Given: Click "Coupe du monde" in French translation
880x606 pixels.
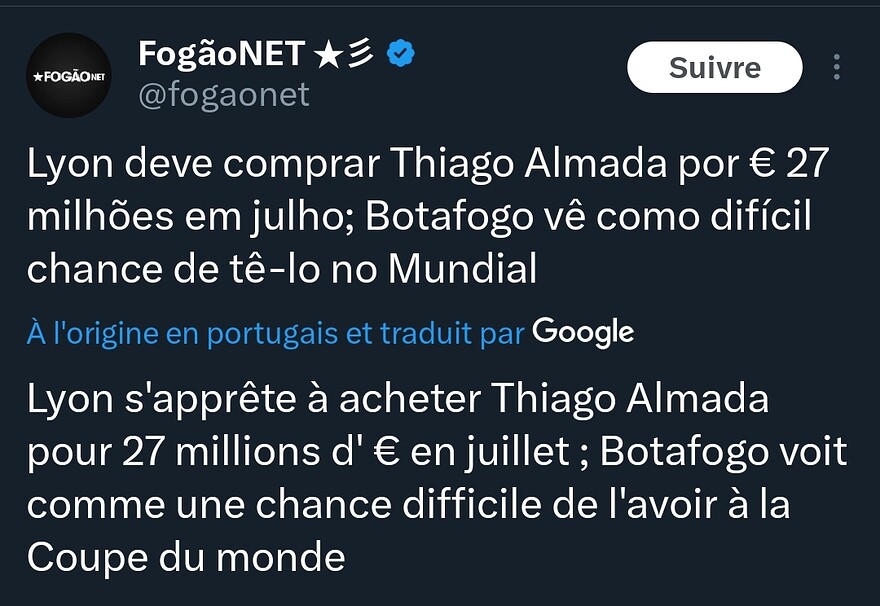Looking at the screenshot, I should (186, 557).
